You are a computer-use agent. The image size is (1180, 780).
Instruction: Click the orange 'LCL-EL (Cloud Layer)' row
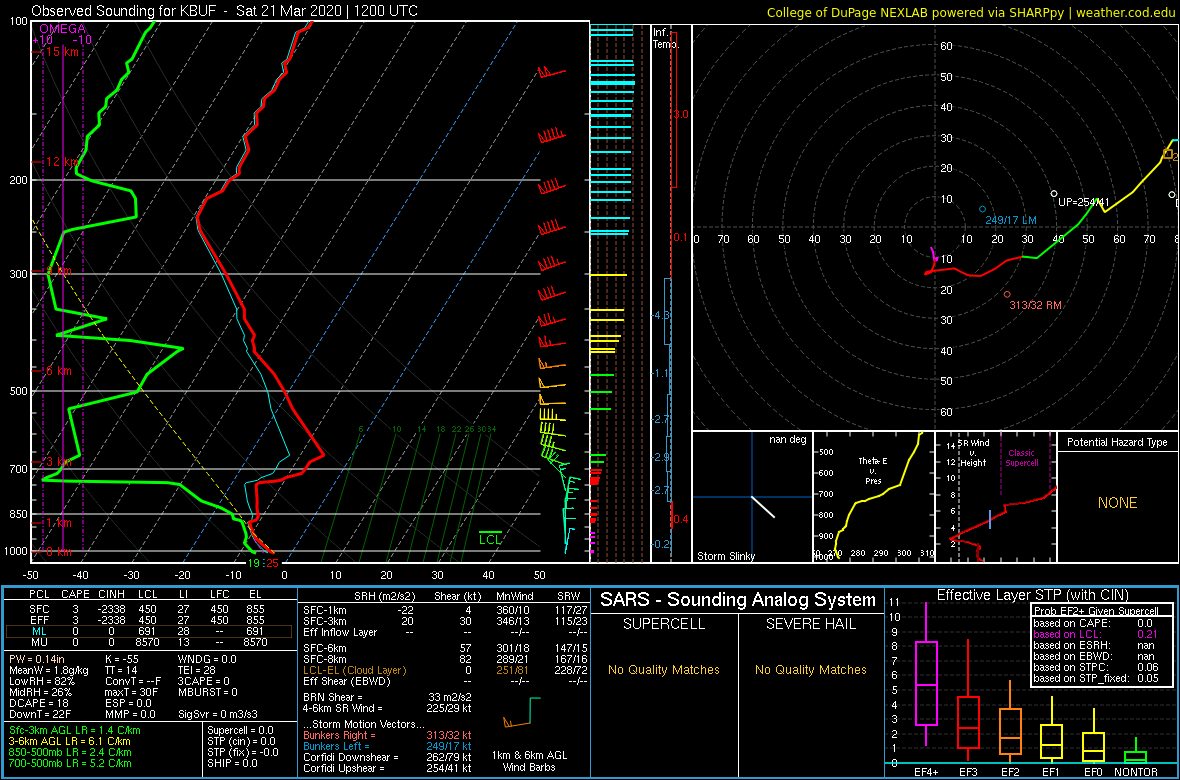point(443,669)
